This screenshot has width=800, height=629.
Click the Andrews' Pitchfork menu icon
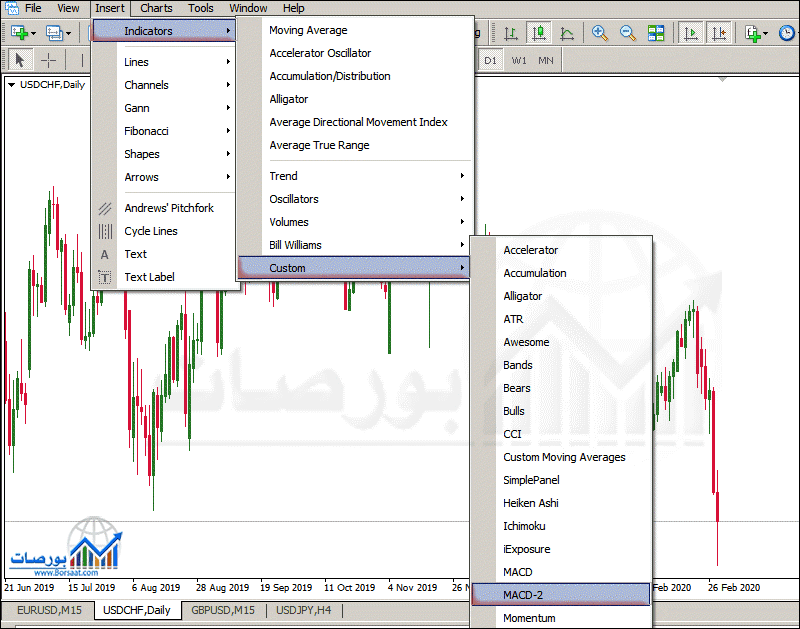[105, 208]
